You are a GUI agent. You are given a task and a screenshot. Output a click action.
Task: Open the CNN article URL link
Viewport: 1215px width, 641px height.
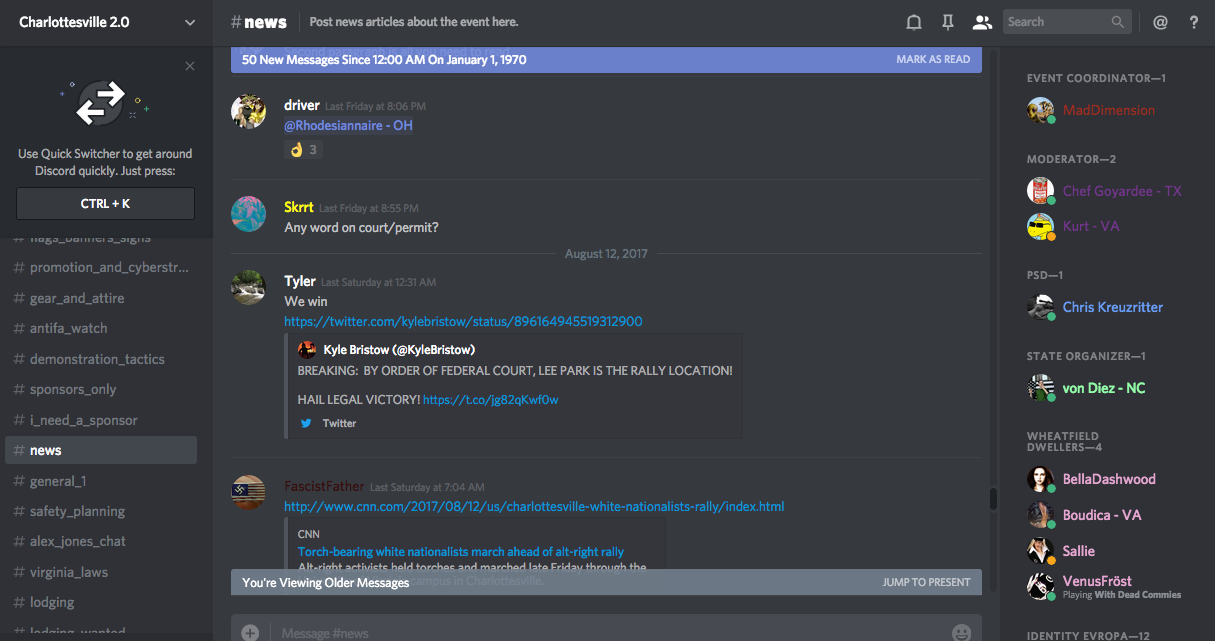[x=534, y=507]
